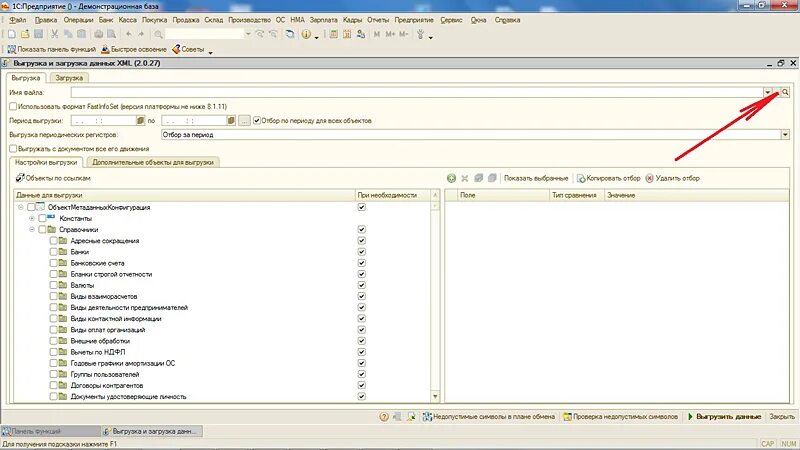800x450 pixels.
Task: Collapse the ОбъектМетаданныхКонфигурация tree node
Action: pos(21,207)
